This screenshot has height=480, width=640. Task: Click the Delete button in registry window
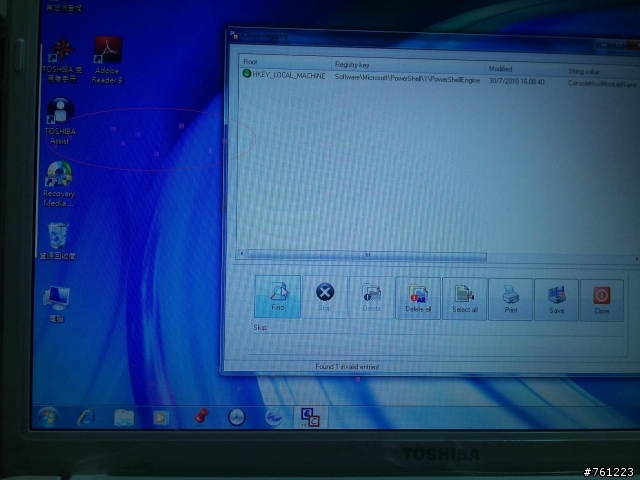pyautogui.click(x=371, y=298)
